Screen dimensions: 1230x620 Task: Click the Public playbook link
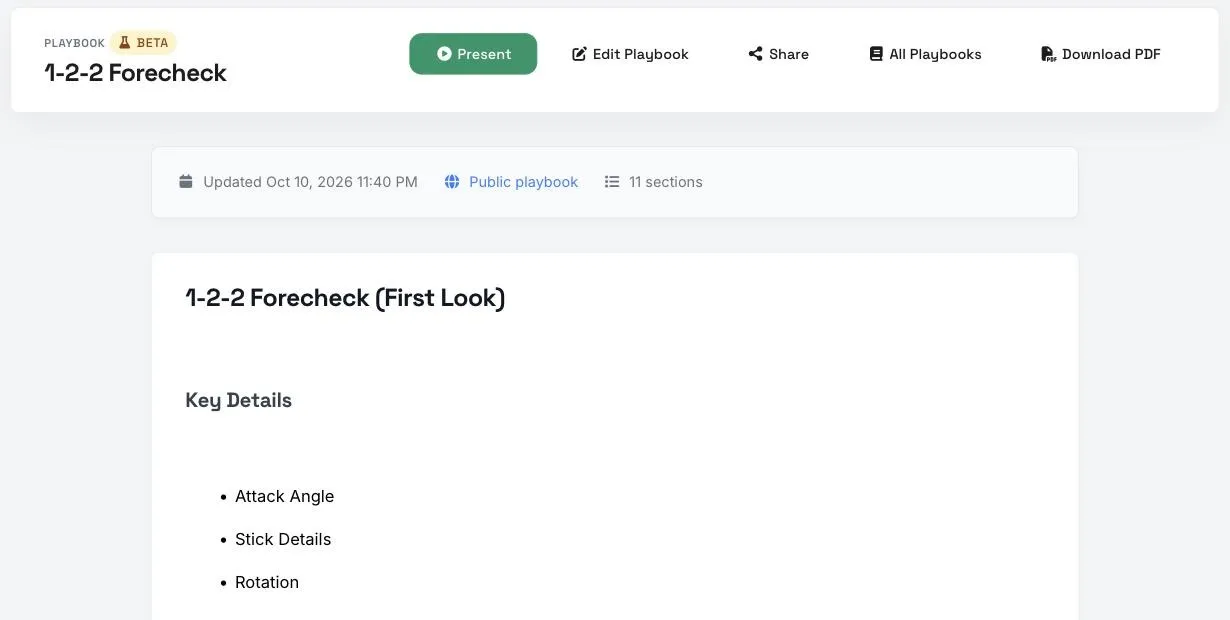tap(523, 182)
